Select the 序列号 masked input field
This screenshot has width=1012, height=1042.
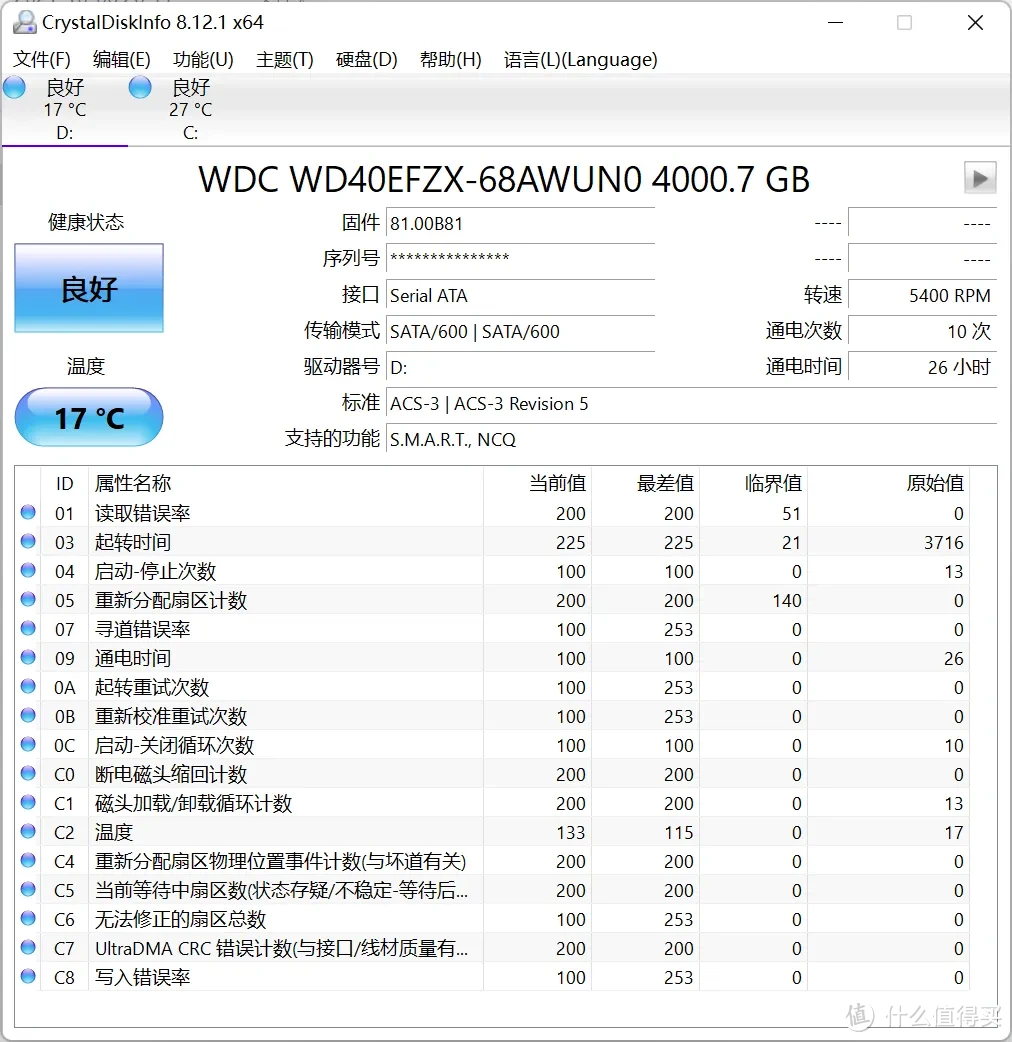click(x=520, y=259)
